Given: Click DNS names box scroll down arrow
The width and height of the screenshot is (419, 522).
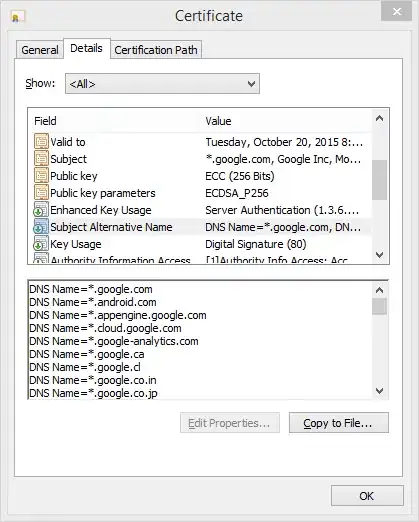Looking at the screenshot, I should click(379, 391).
